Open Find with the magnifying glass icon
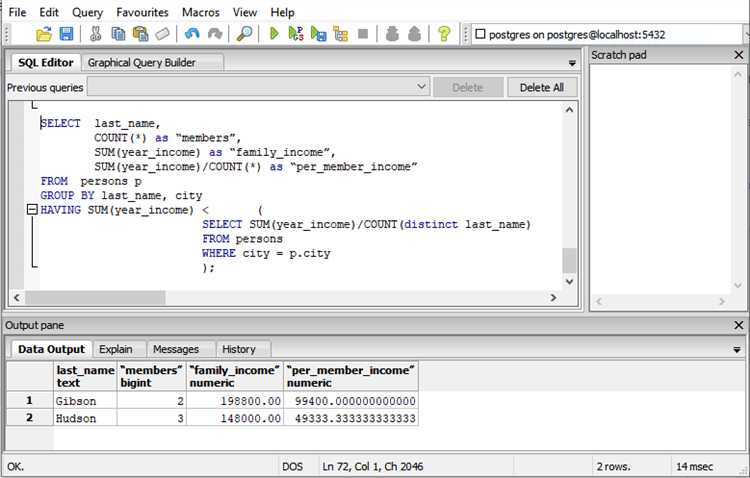Viewport: 750px width, 478px height. (244, 34)
